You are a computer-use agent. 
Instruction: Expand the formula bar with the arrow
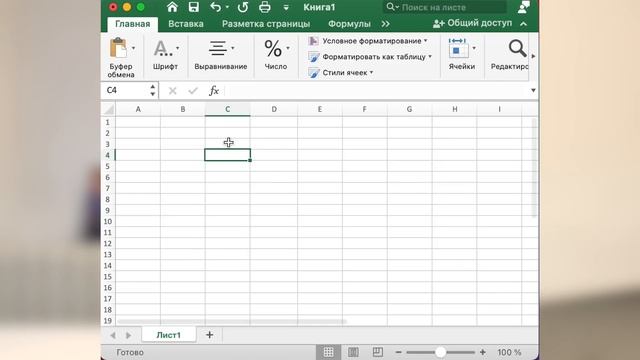point(533,90)
